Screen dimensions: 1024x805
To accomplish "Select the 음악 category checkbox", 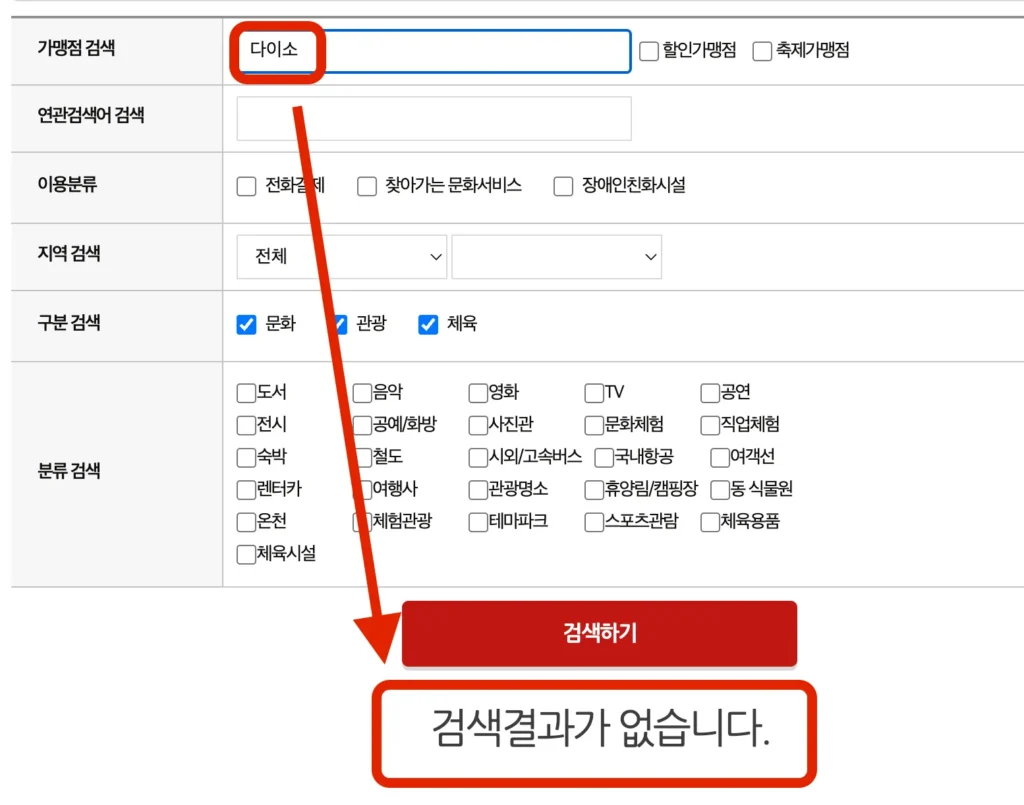I will [362, 393].
